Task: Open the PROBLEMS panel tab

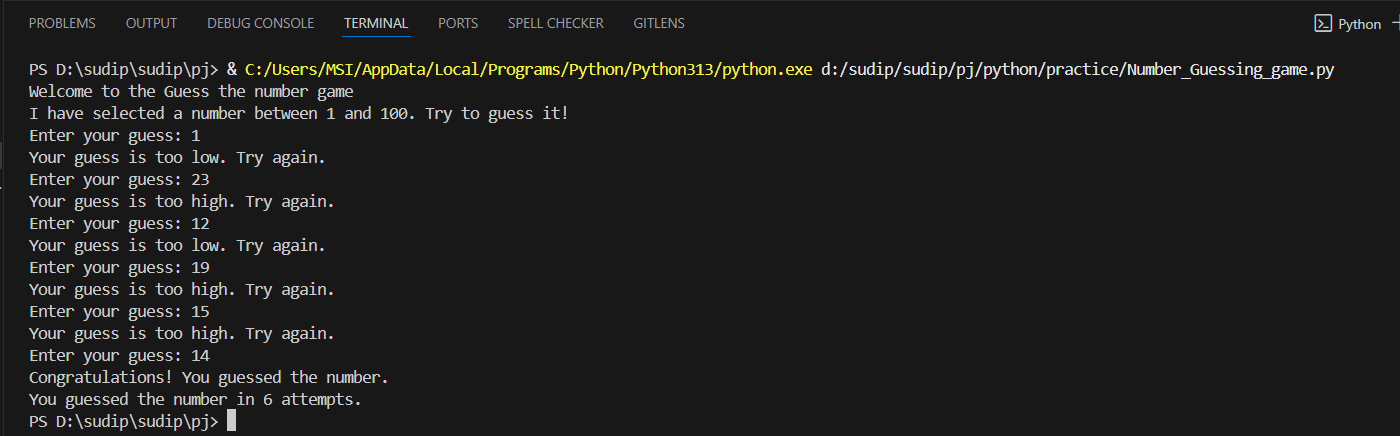Action: coord(62,23)
